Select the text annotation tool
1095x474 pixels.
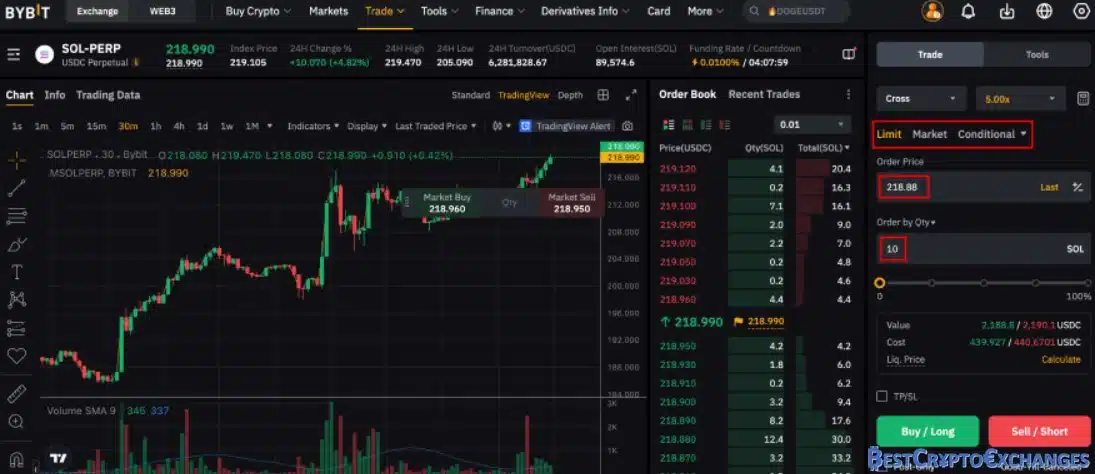[17, 272]
